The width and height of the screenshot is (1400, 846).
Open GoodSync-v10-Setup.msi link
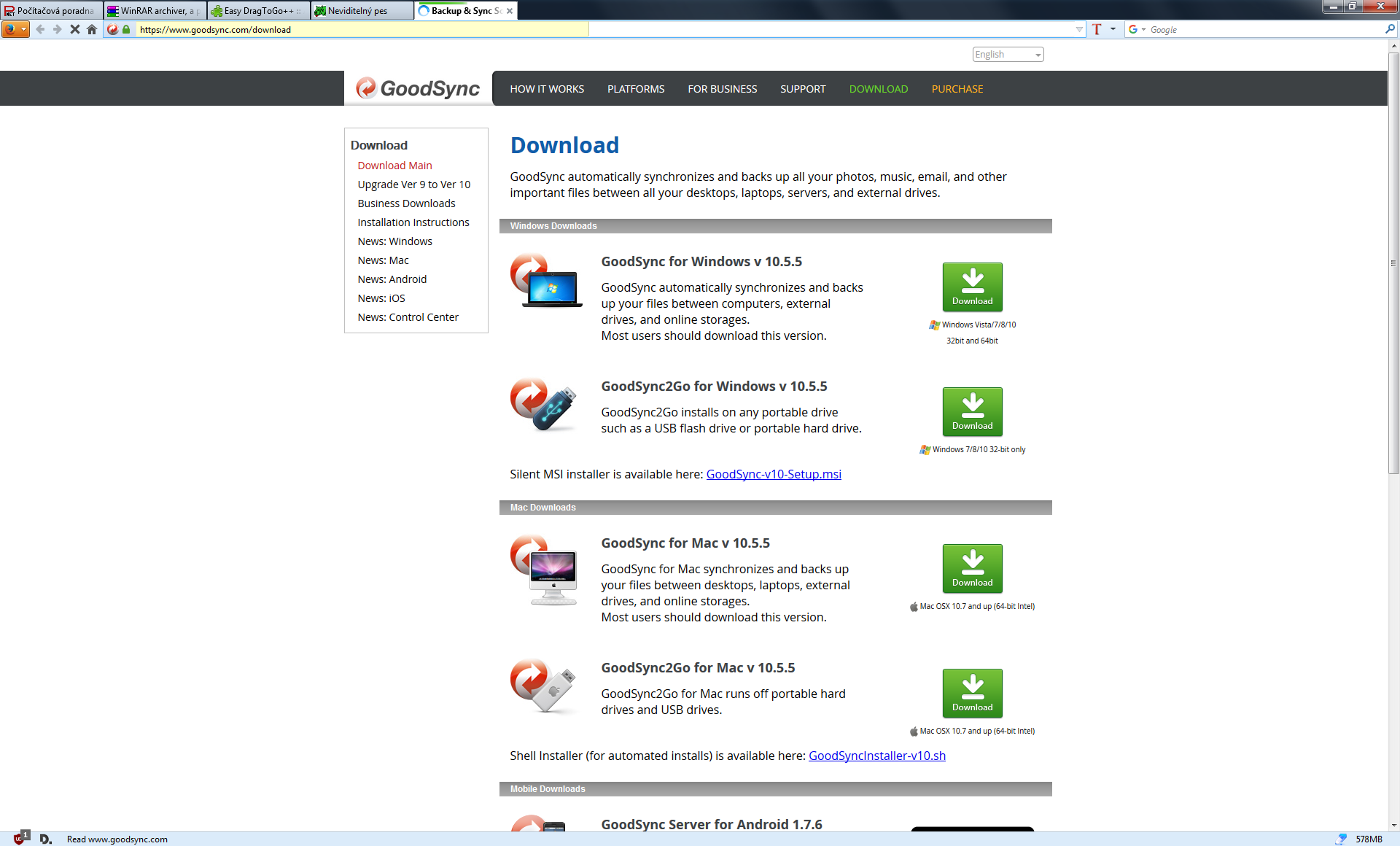pyautogui.click(x=774, y=474)
